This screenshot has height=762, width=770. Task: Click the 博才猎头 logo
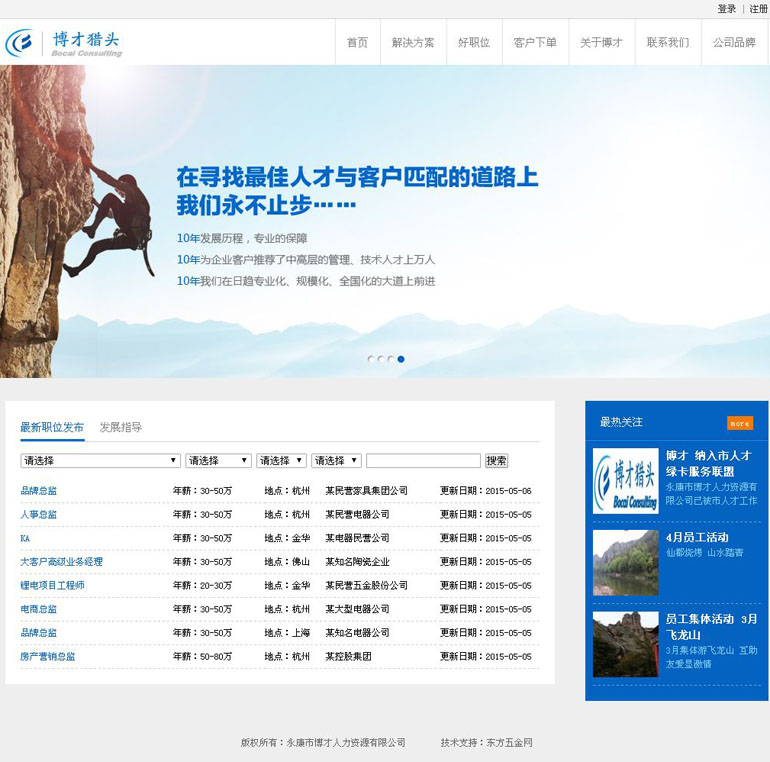[64, 43]
